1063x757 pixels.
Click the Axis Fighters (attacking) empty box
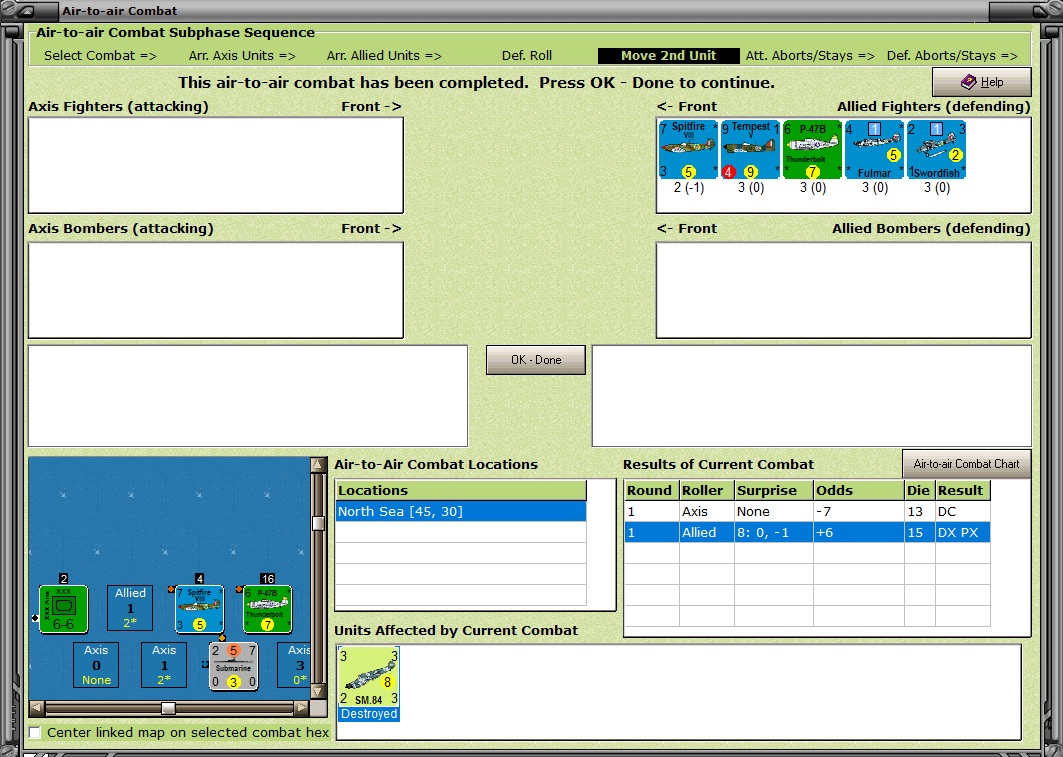[x=216, y=165]
